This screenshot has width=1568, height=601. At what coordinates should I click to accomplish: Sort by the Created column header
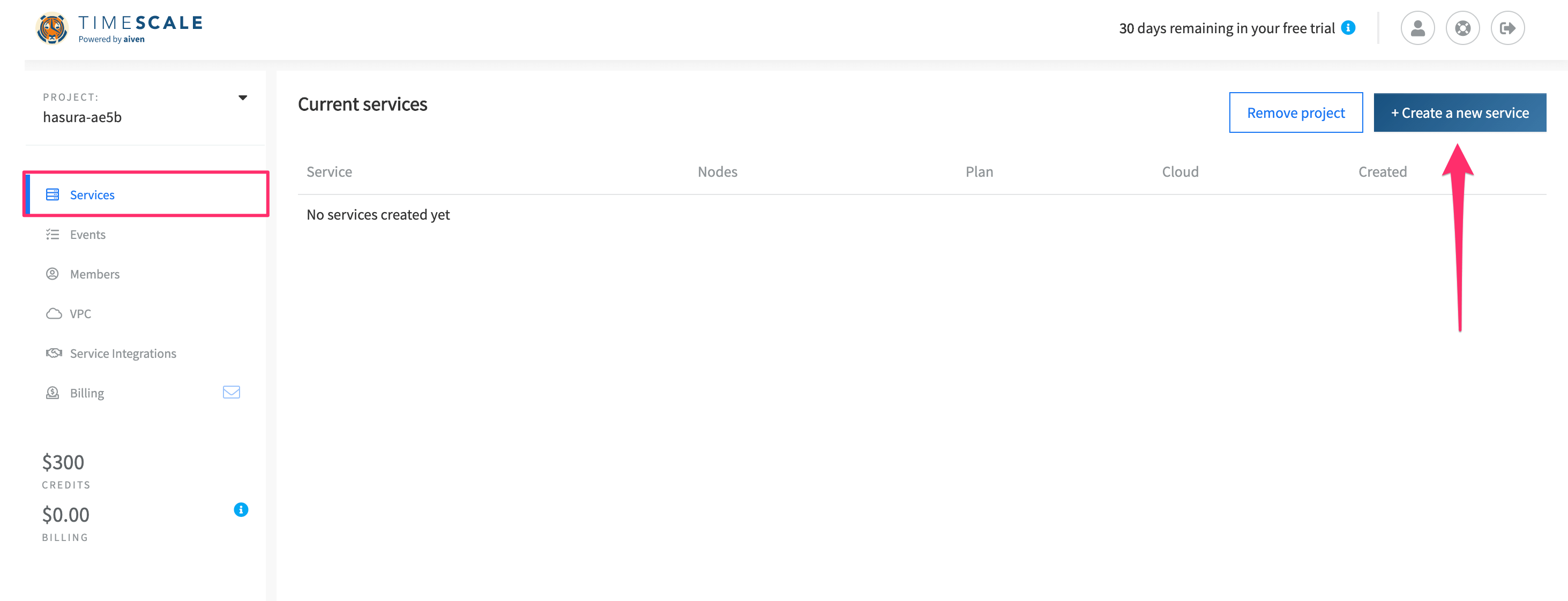pyautogui.click(x=1383, y=171)
